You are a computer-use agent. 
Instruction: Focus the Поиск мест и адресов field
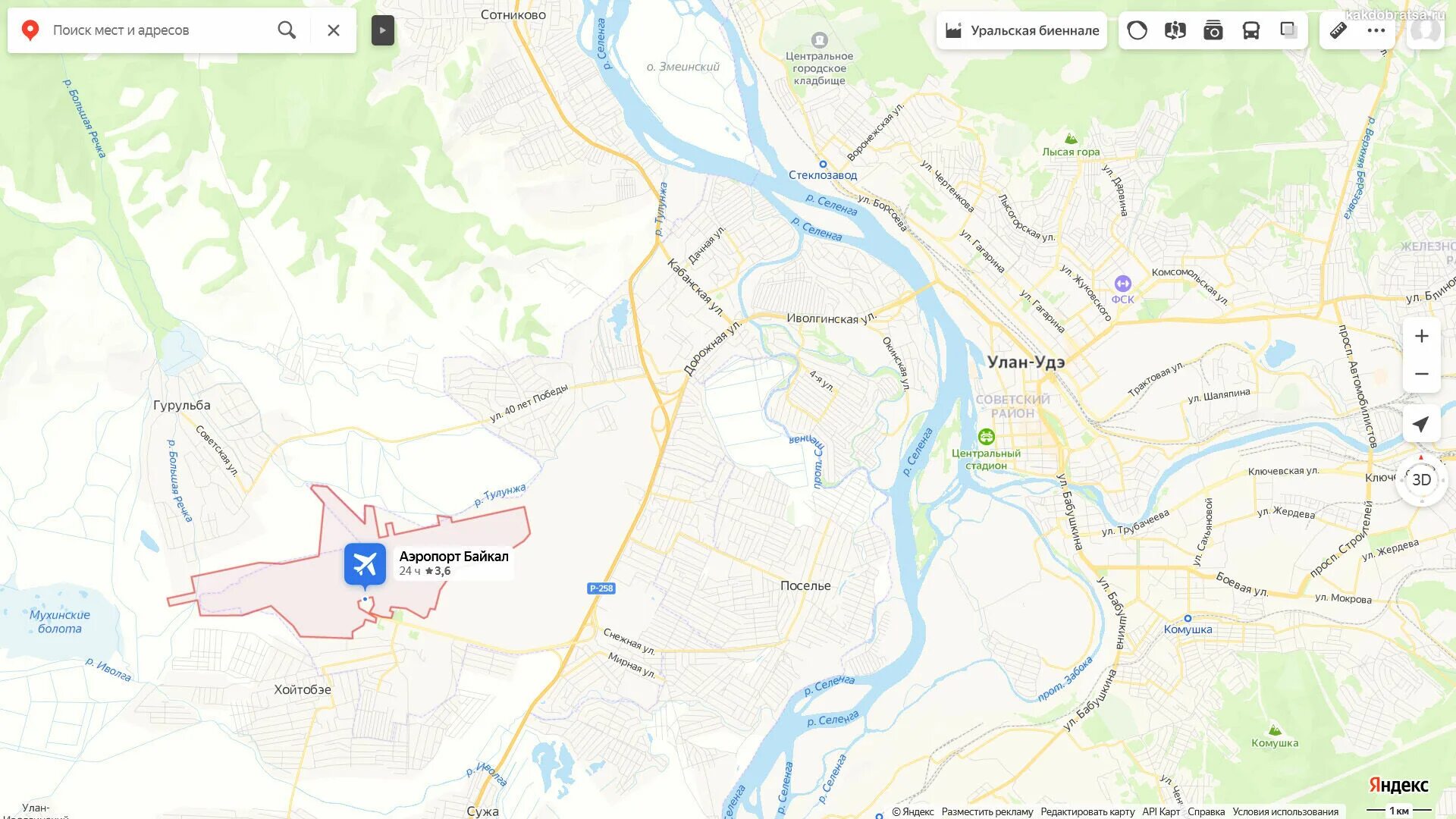pyautogui.click(x=159, y=30)
